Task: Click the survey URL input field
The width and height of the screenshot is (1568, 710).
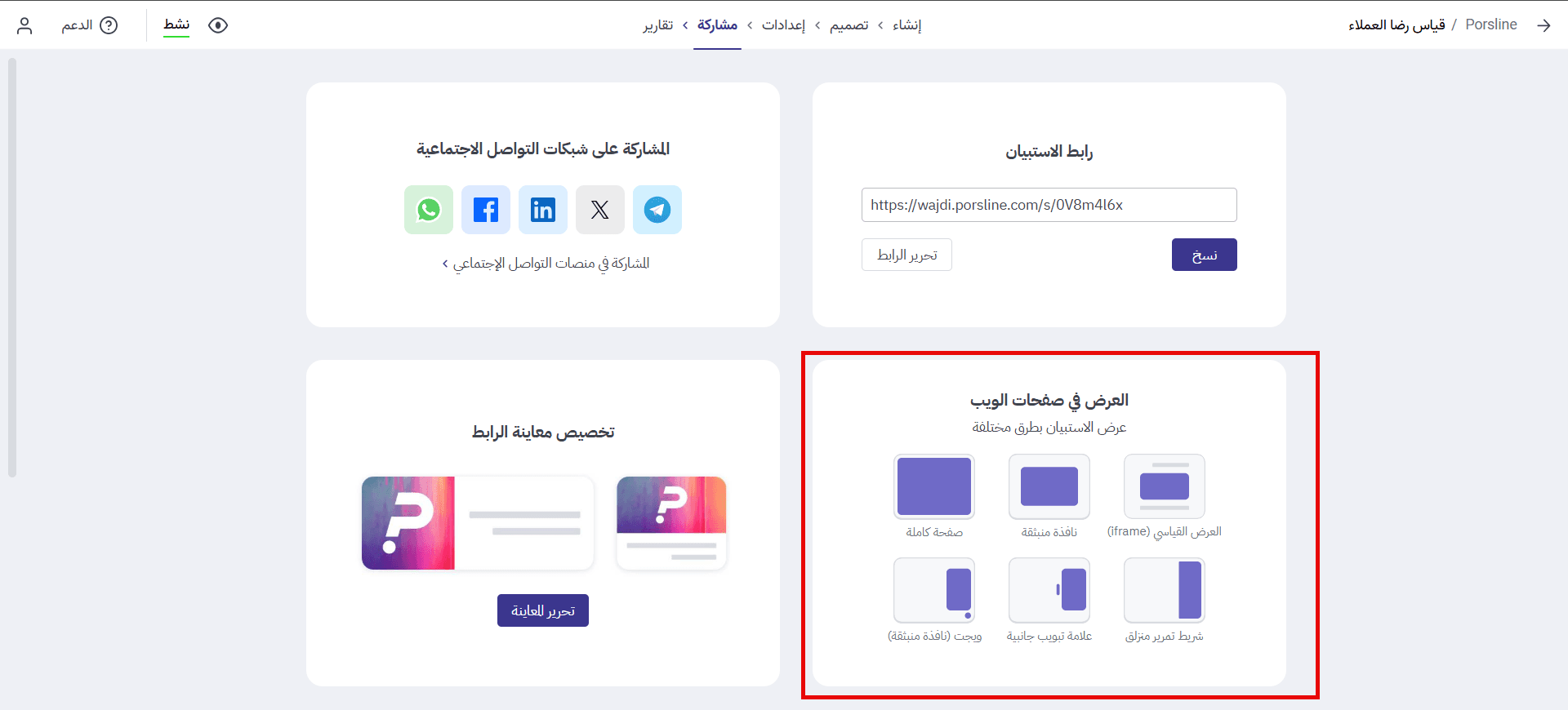Action: click(1049, 205)
